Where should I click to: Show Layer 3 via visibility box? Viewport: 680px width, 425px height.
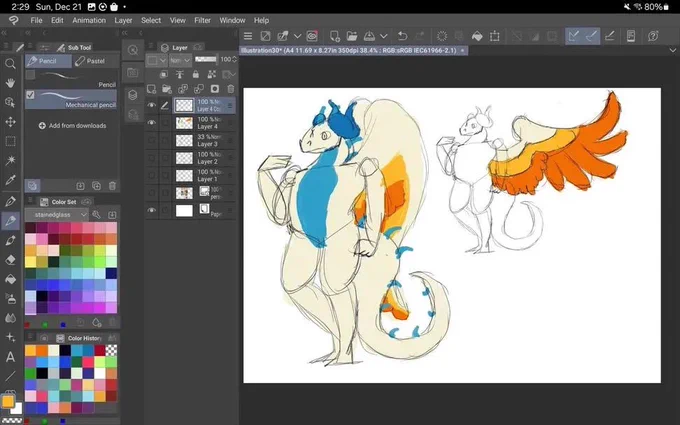point(151,140)
